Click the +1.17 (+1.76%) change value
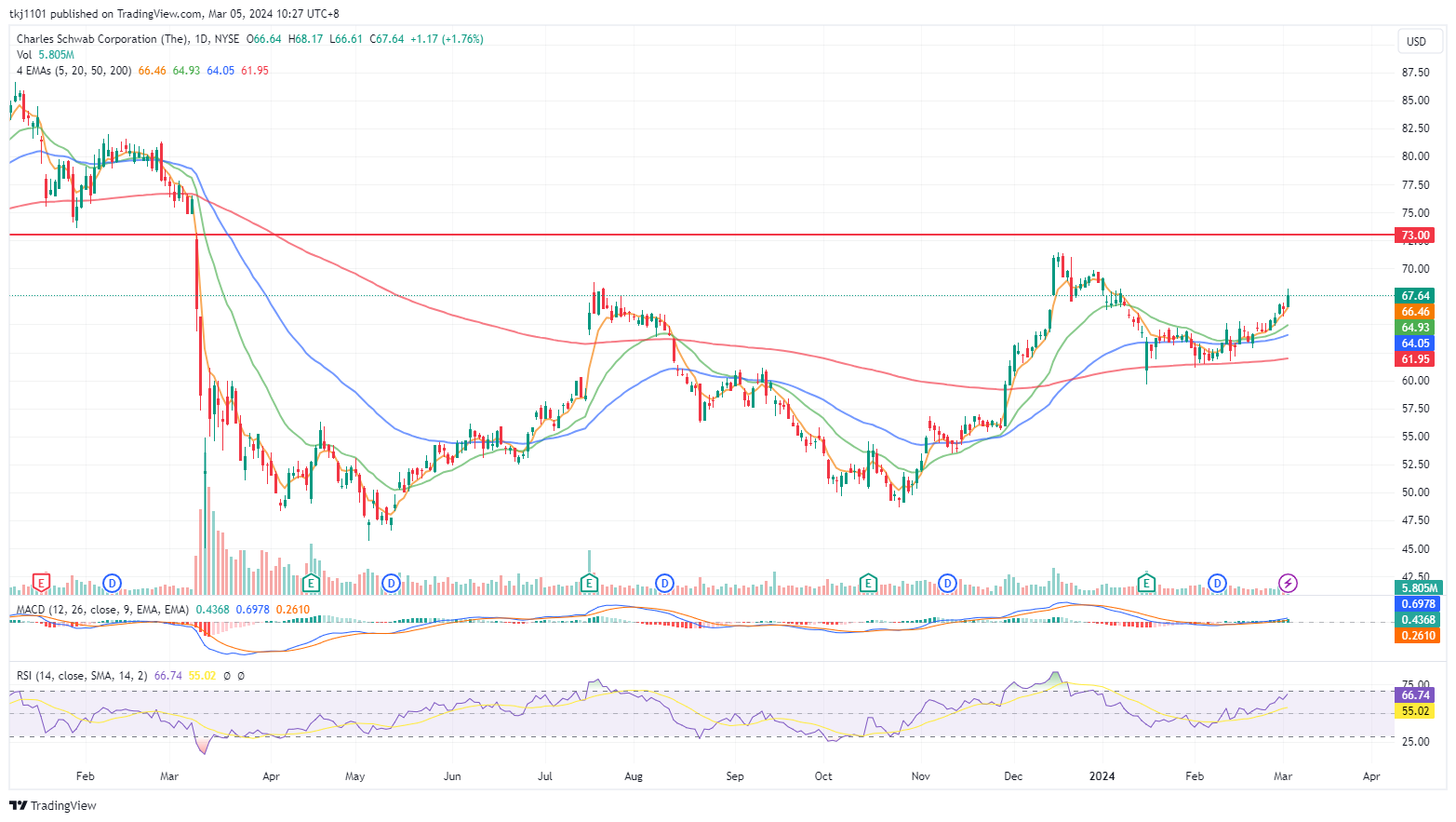Screen dimensions: 1456x822 click(x=447, y=39)
